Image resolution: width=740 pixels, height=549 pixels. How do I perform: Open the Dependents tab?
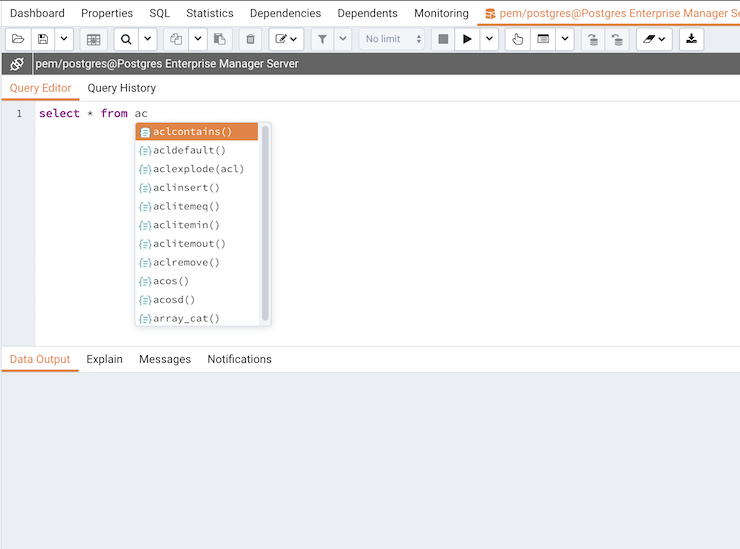click(x=368, y=13)
